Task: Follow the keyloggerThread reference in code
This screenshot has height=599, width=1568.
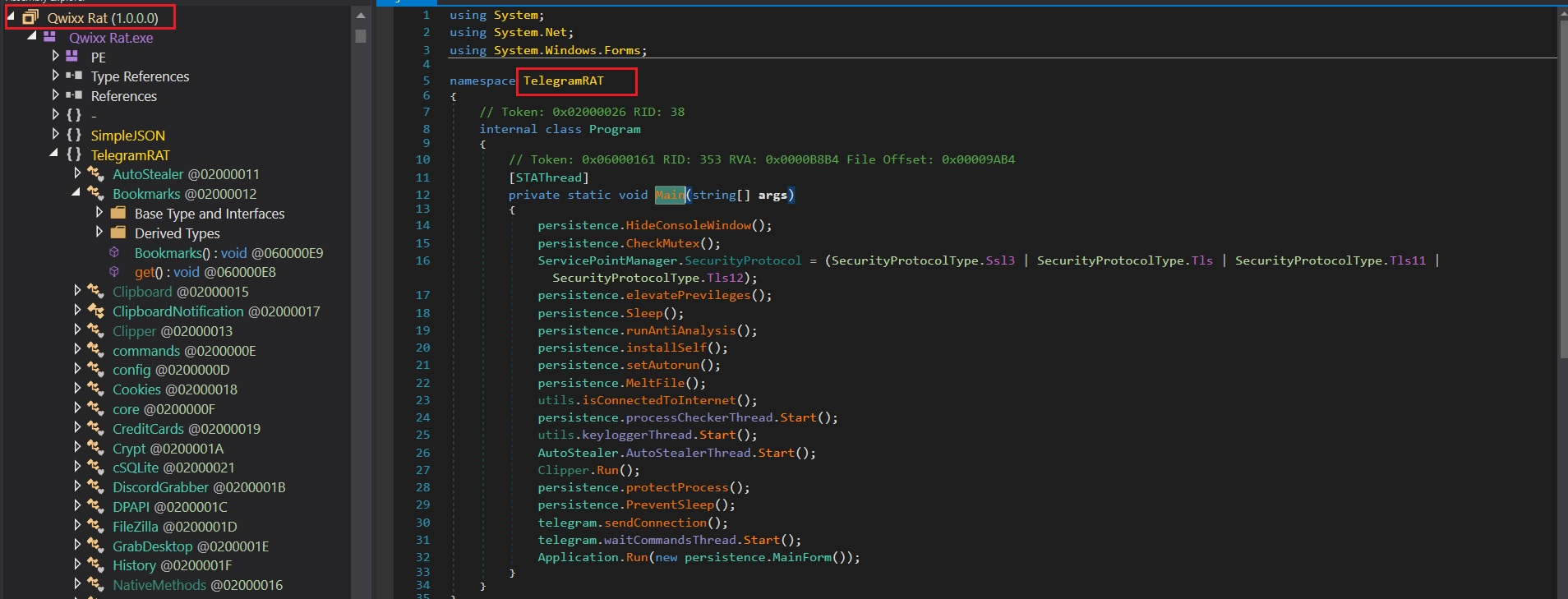Action: coord(637,435)
